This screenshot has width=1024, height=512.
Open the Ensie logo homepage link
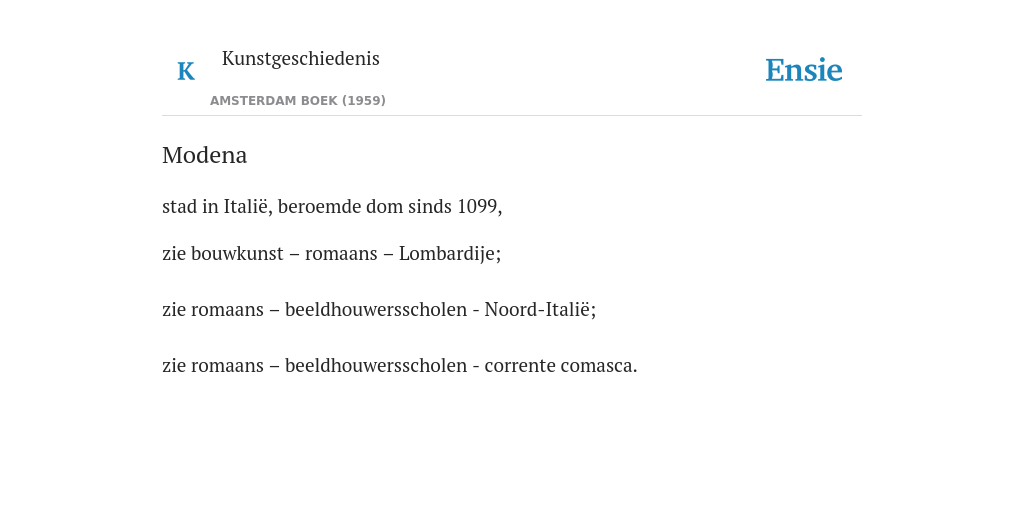(x=804, y=70)
